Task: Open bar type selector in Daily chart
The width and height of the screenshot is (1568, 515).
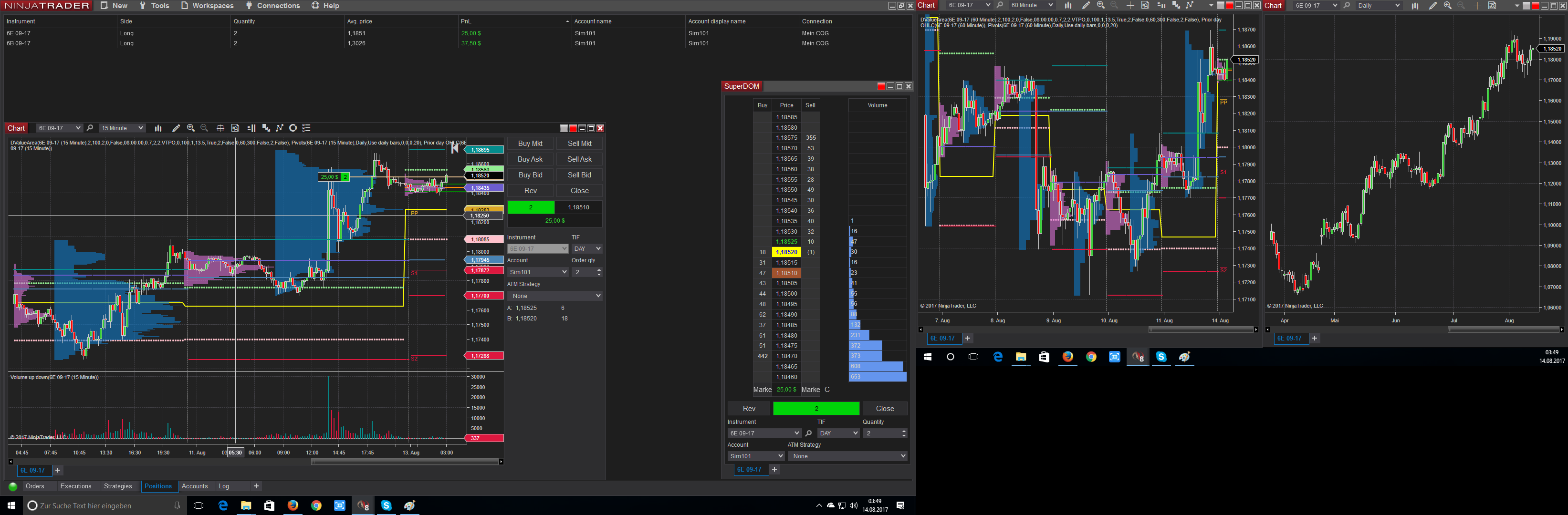Action: (1415, 5)
